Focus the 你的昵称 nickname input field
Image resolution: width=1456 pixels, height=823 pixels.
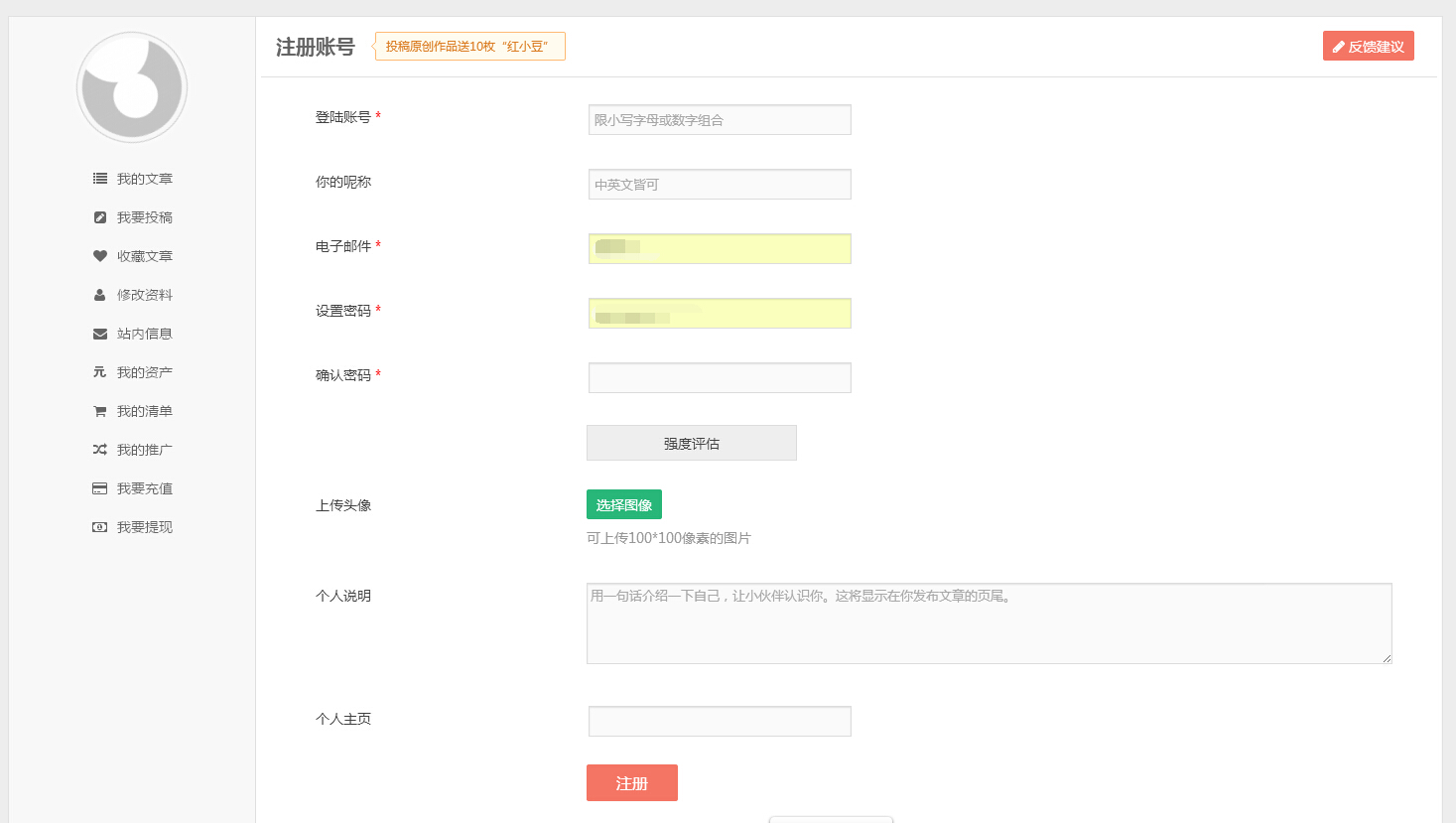[x=720, y=185]
